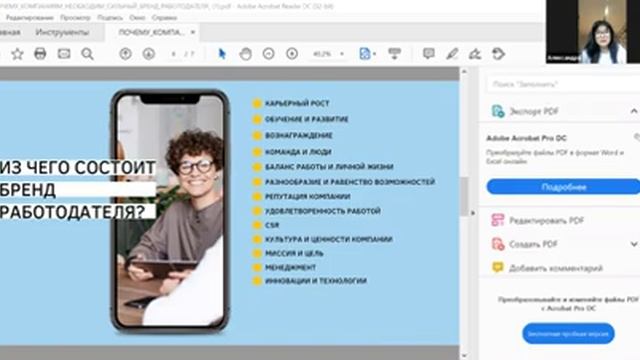This screenshot has height=360, width=640.
Task: Print the document using printer icon
Action: pyautogui.click(x=40, y=54)
